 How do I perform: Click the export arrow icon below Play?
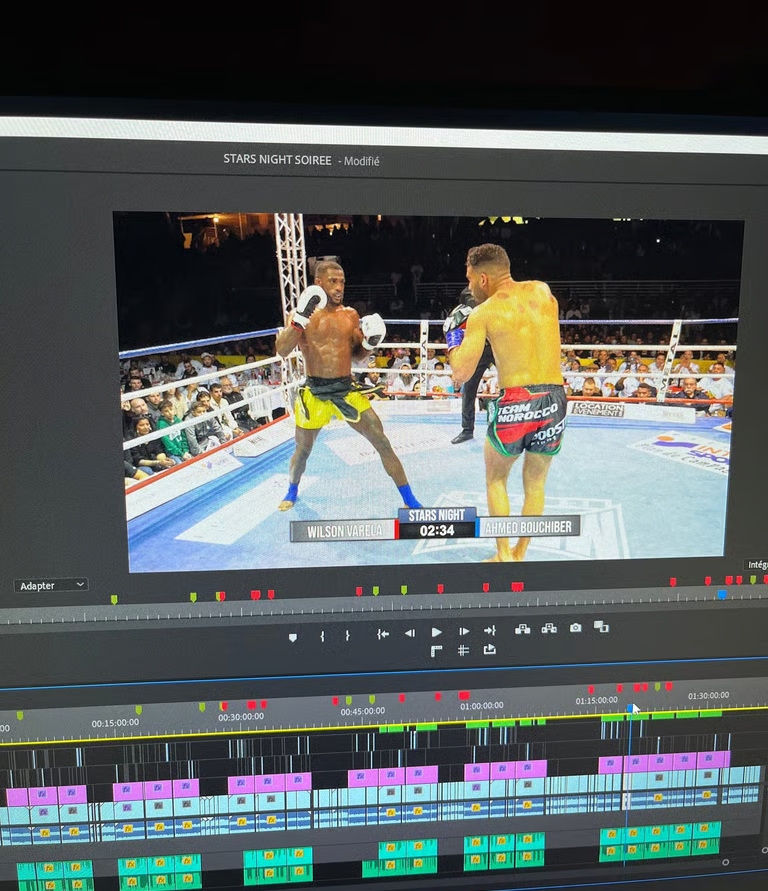[x=489, y=649]
